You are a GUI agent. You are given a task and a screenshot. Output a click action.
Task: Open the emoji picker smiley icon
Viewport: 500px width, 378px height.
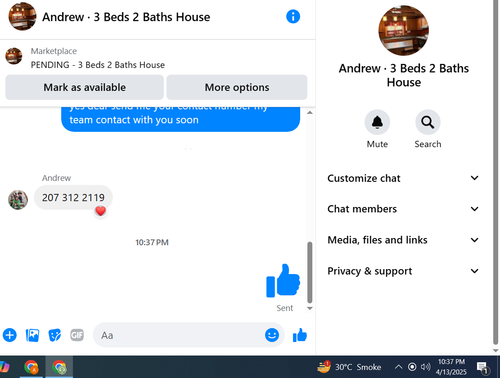pos(272,335)
